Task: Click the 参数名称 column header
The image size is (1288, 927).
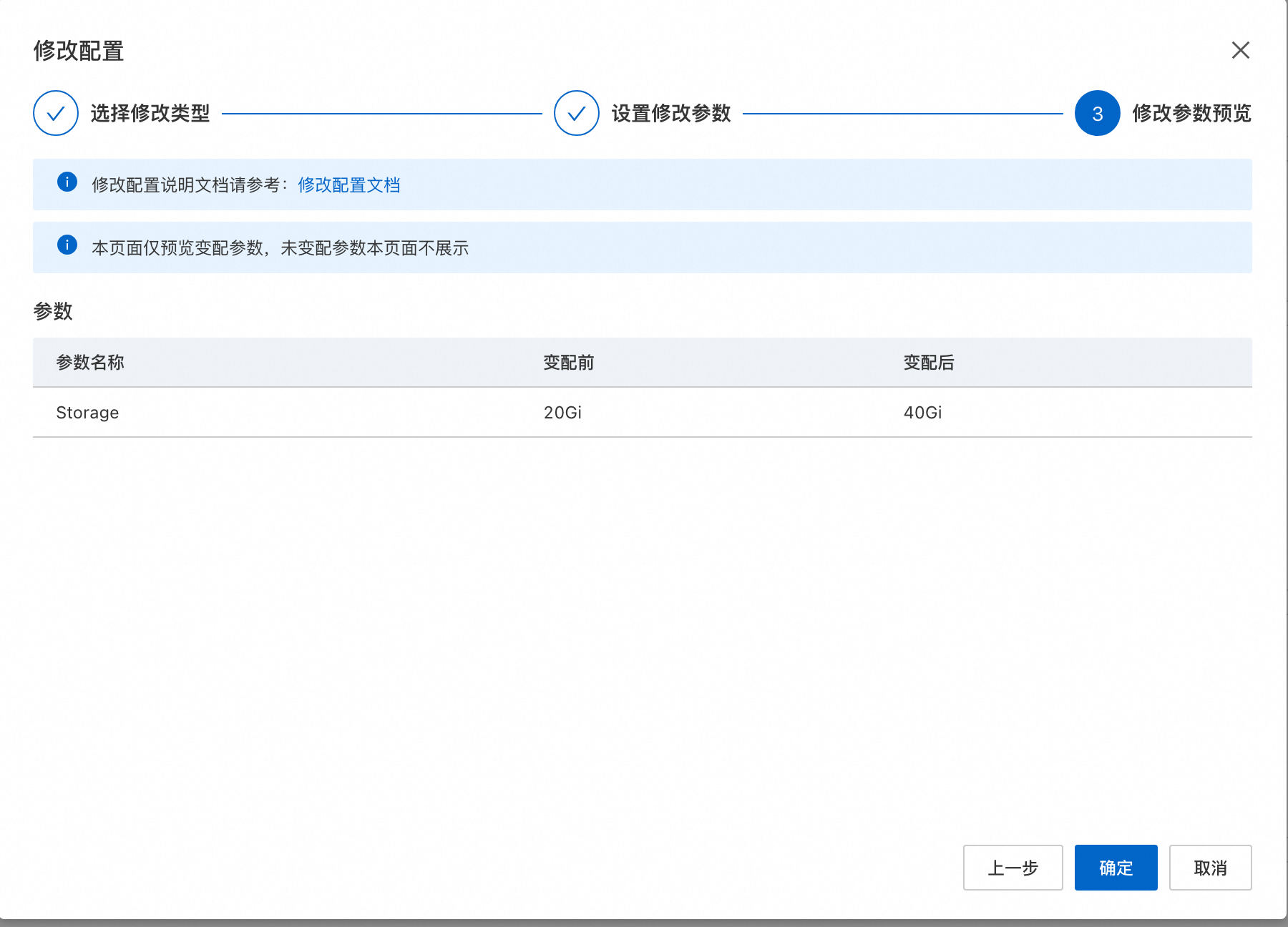Action: click(x=90, y=363)
